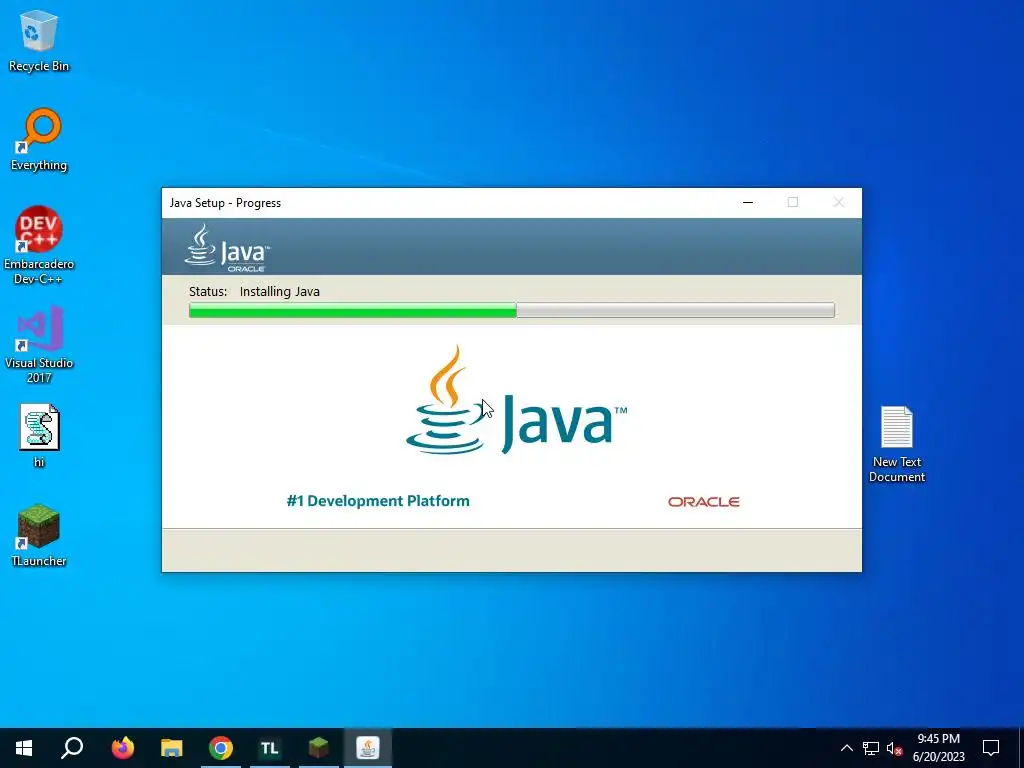This screenshot has height=768, width=1024.
Task: Select the Embarcadero Dev-C++ desktop shortcut
Action: point(39,246)
